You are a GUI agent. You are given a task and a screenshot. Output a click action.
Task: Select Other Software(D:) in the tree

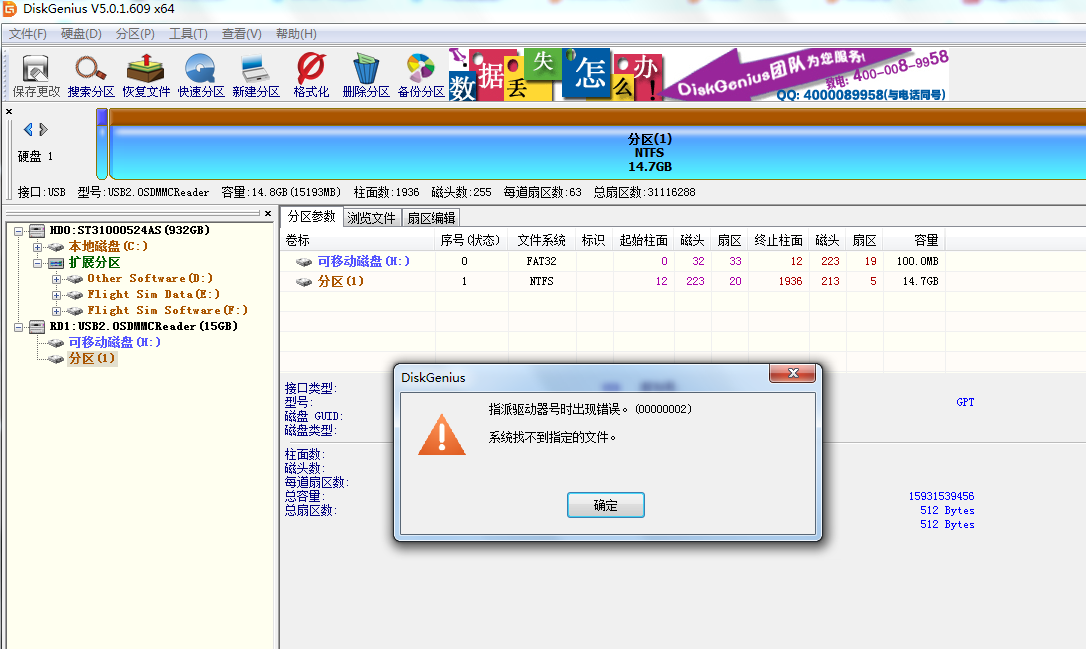tap(150, 278)
